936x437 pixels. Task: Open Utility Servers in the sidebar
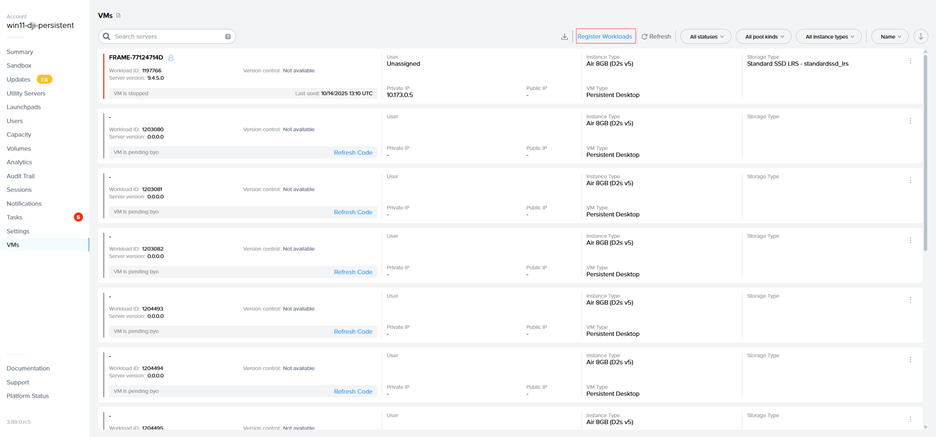point(26,93)
